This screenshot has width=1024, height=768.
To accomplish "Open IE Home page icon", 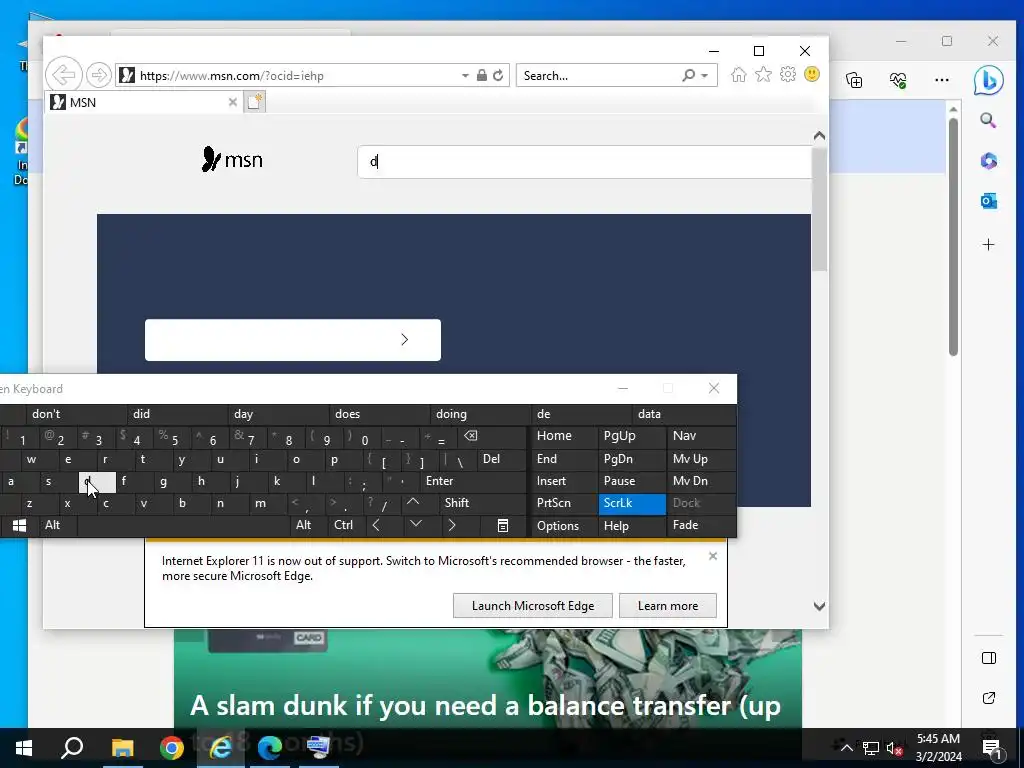I will (x=739, y=74).
